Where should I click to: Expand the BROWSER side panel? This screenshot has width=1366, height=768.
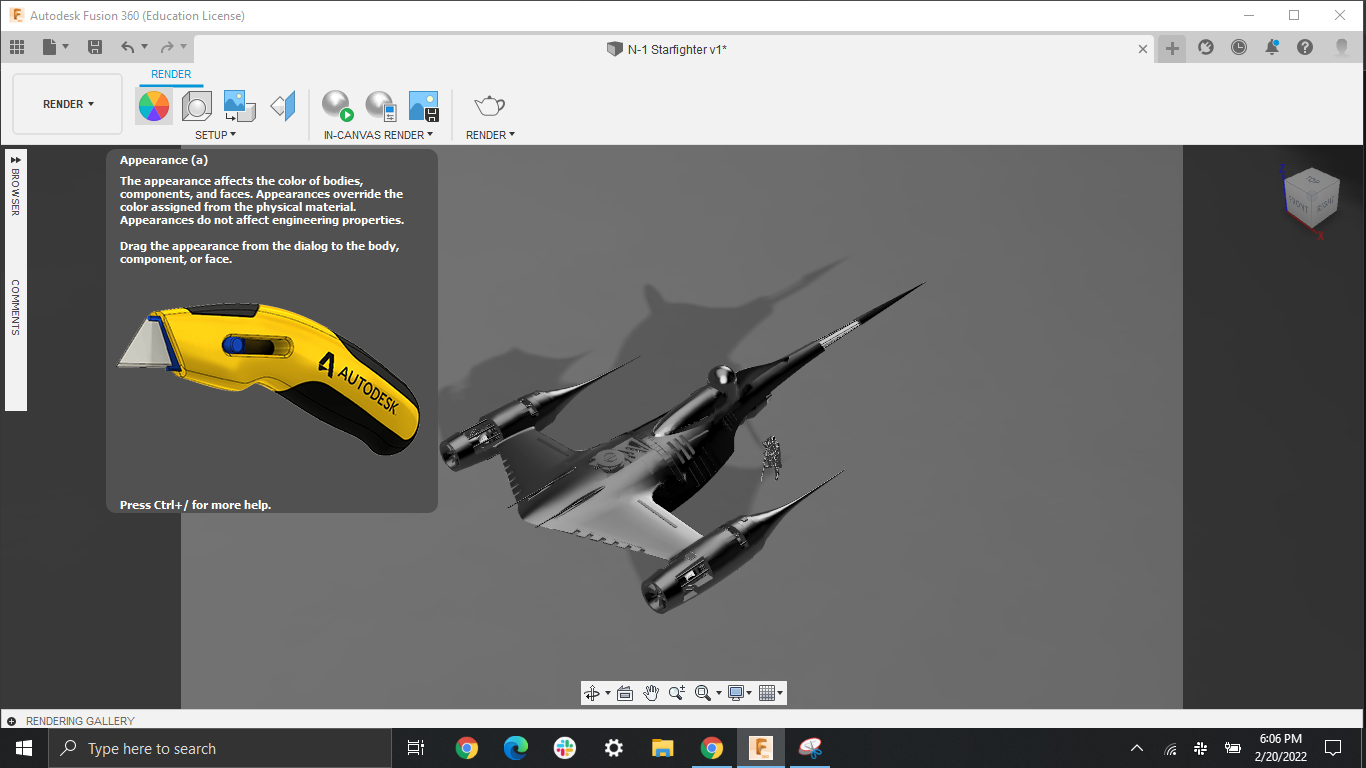[x=16, y=159]
